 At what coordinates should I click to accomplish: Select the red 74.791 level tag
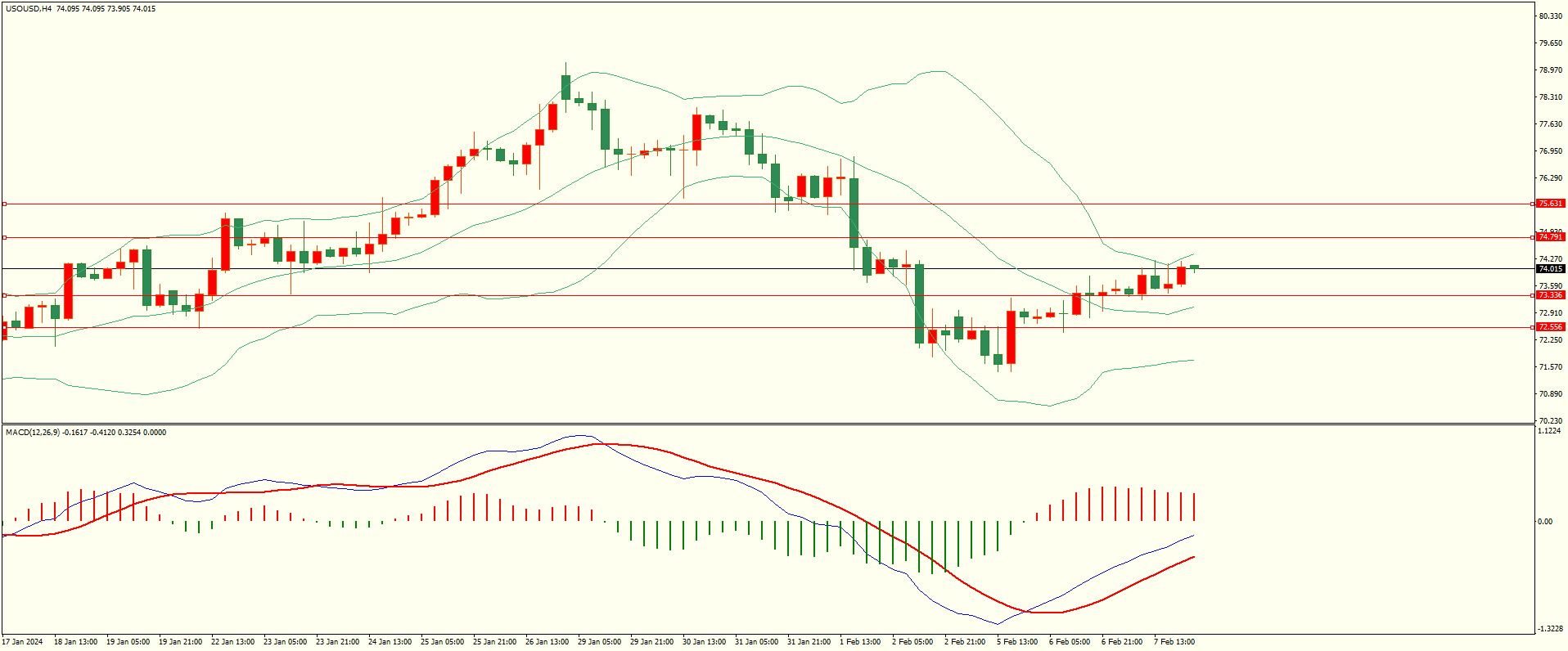pyautogui.click(x=1550, y=237)
